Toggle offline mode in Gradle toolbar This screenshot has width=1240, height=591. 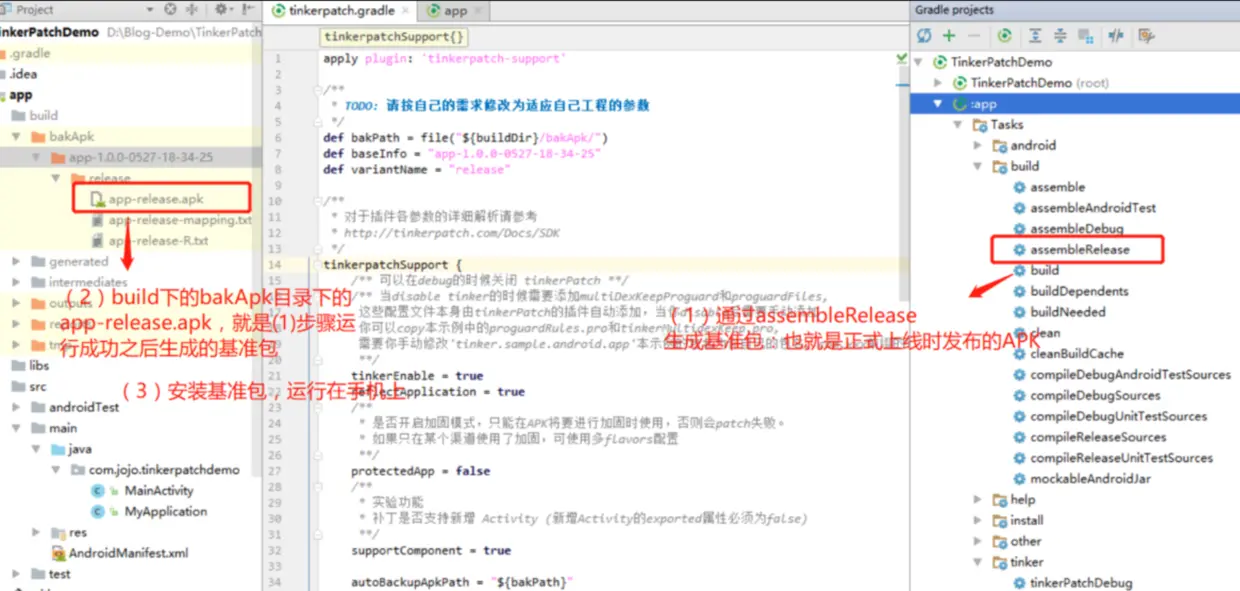coord(1116,36)
